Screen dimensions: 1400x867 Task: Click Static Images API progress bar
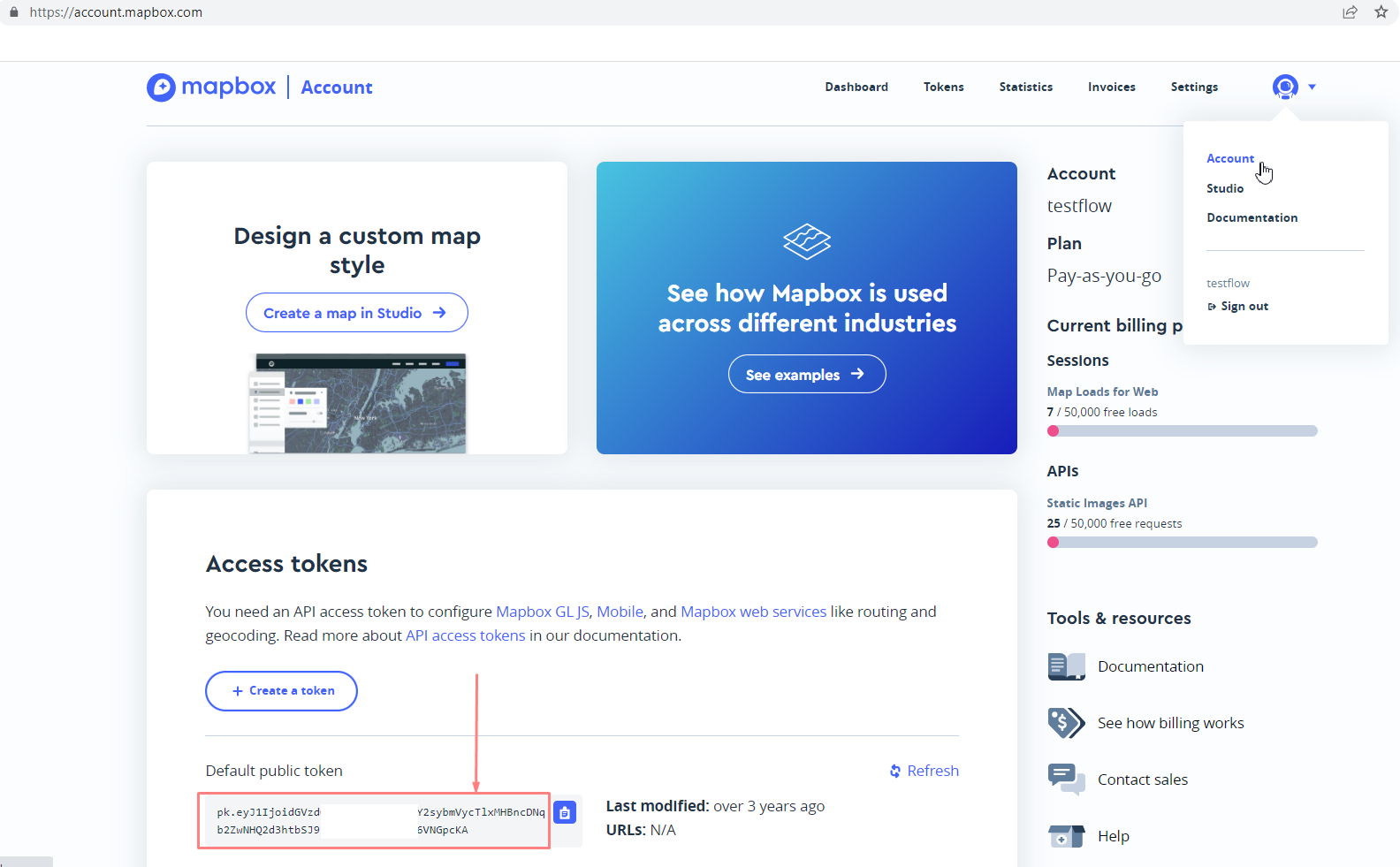(1182, 543)
